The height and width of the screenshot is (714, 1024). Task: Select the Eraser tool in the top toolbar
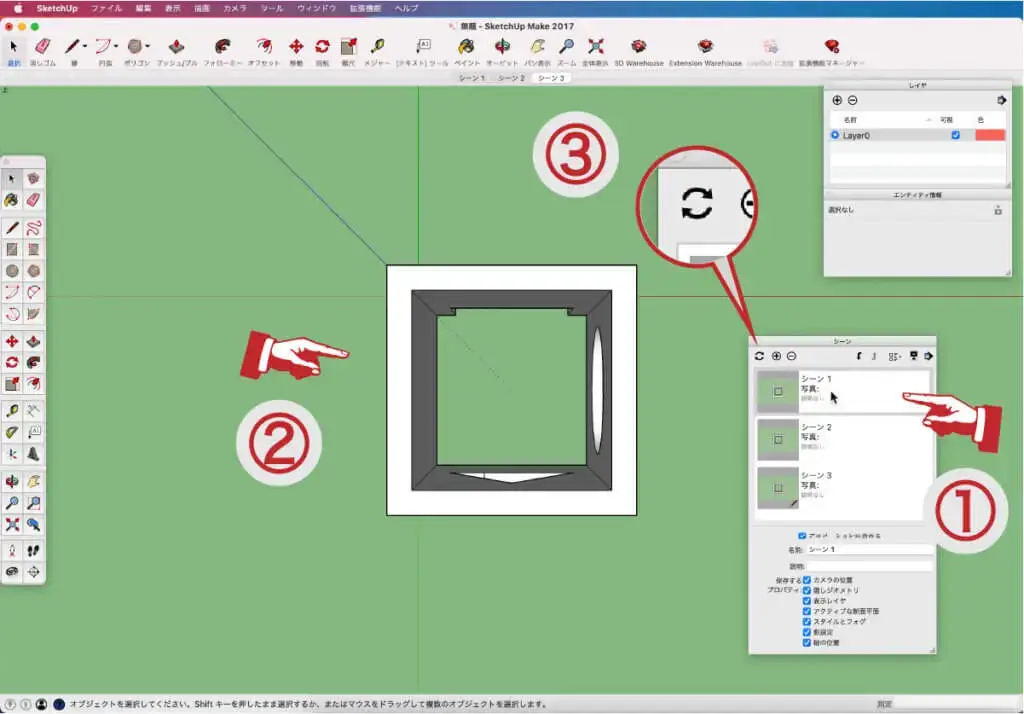42,47
